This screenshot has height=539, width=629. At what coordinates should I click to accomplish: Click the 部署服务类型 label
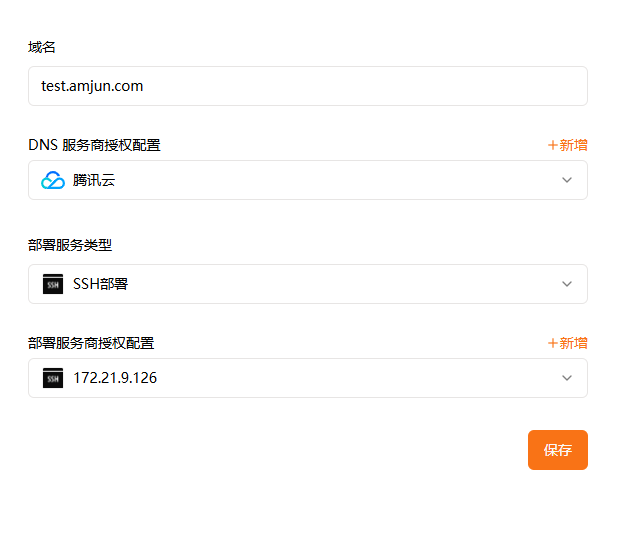tap(77, 244)
